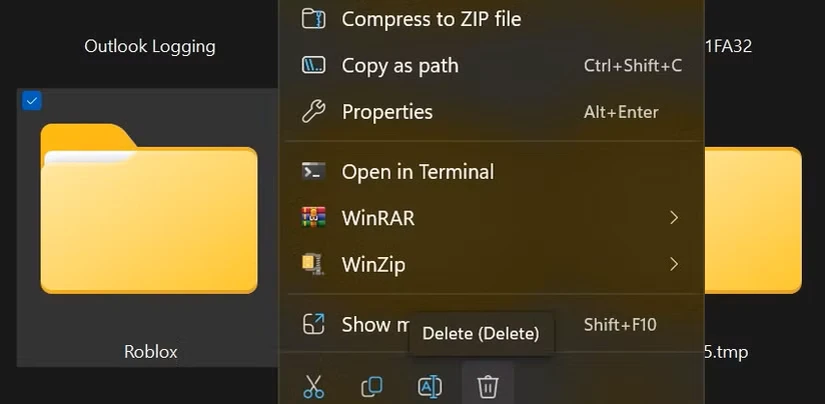Click the Outlook Logging folder label
825x404 pixels.
click(x=150, y=46)
